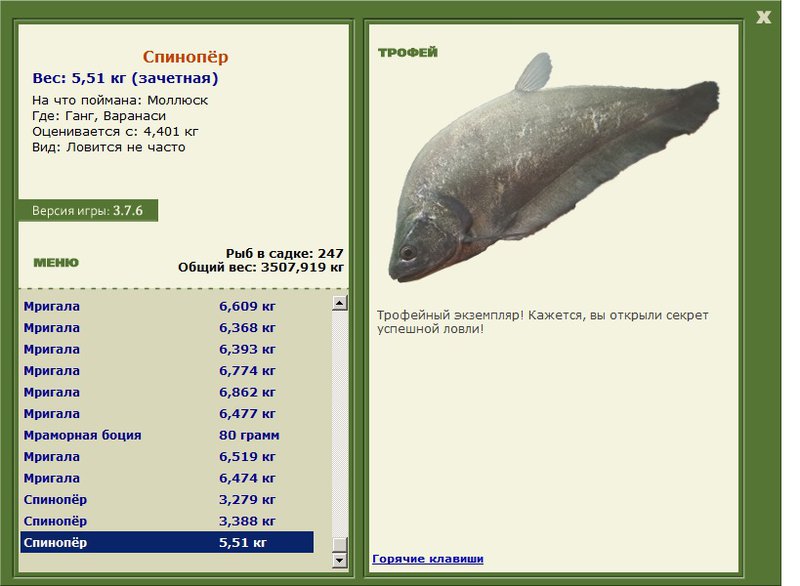Click the Где: Ганг, Варанаси line
800x586 pixels.
click(x=99, y=116)
